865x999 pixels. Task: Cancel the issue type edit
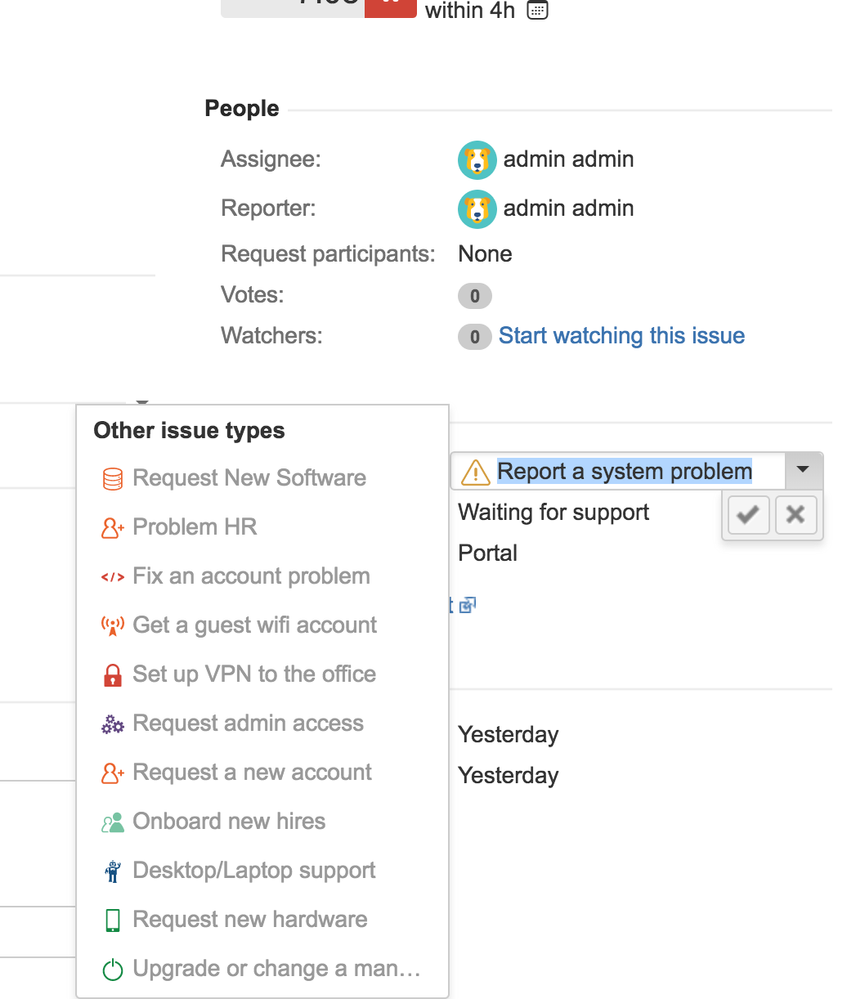tap(795, 515)
